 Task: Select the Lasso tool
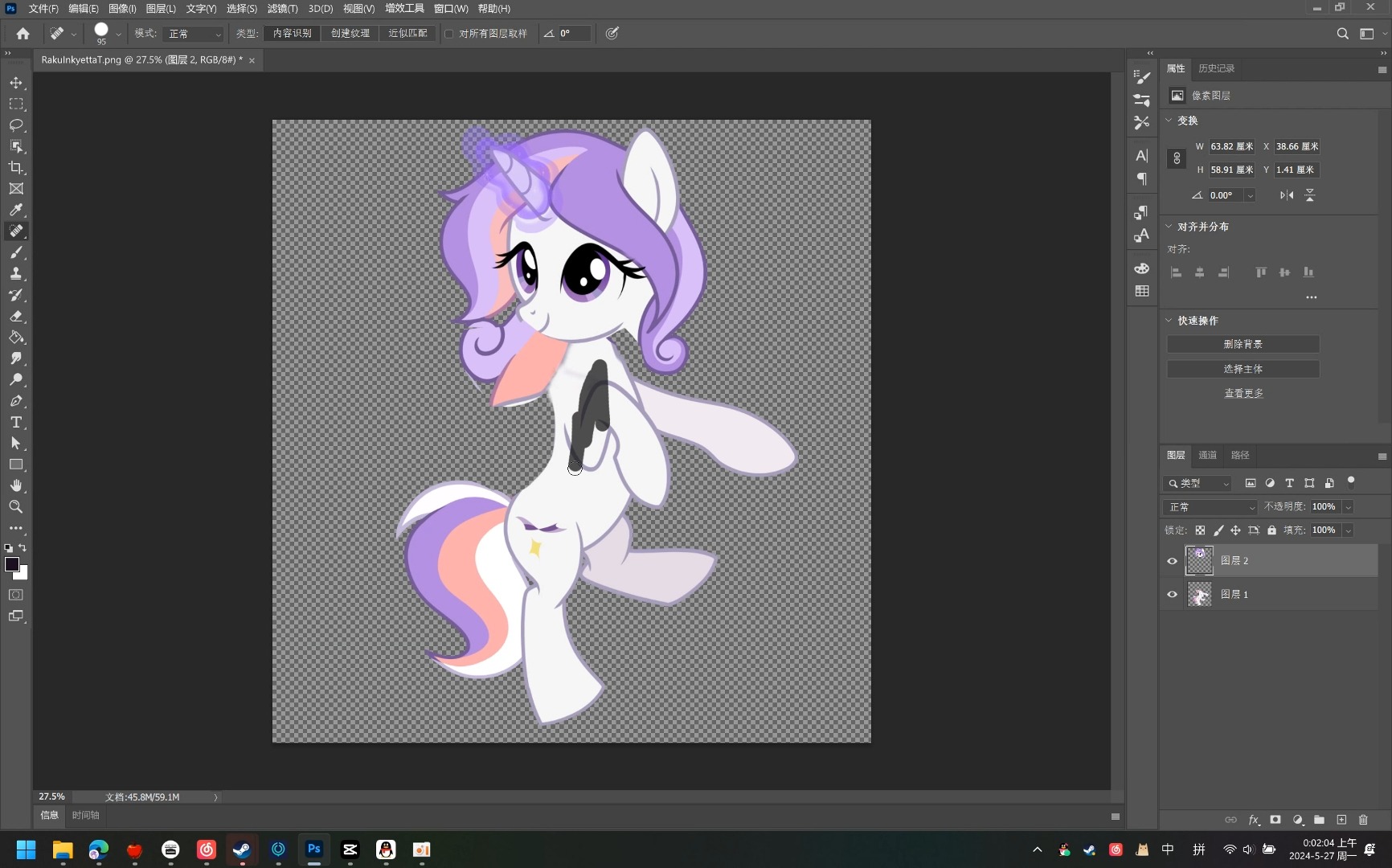point(16,125)
